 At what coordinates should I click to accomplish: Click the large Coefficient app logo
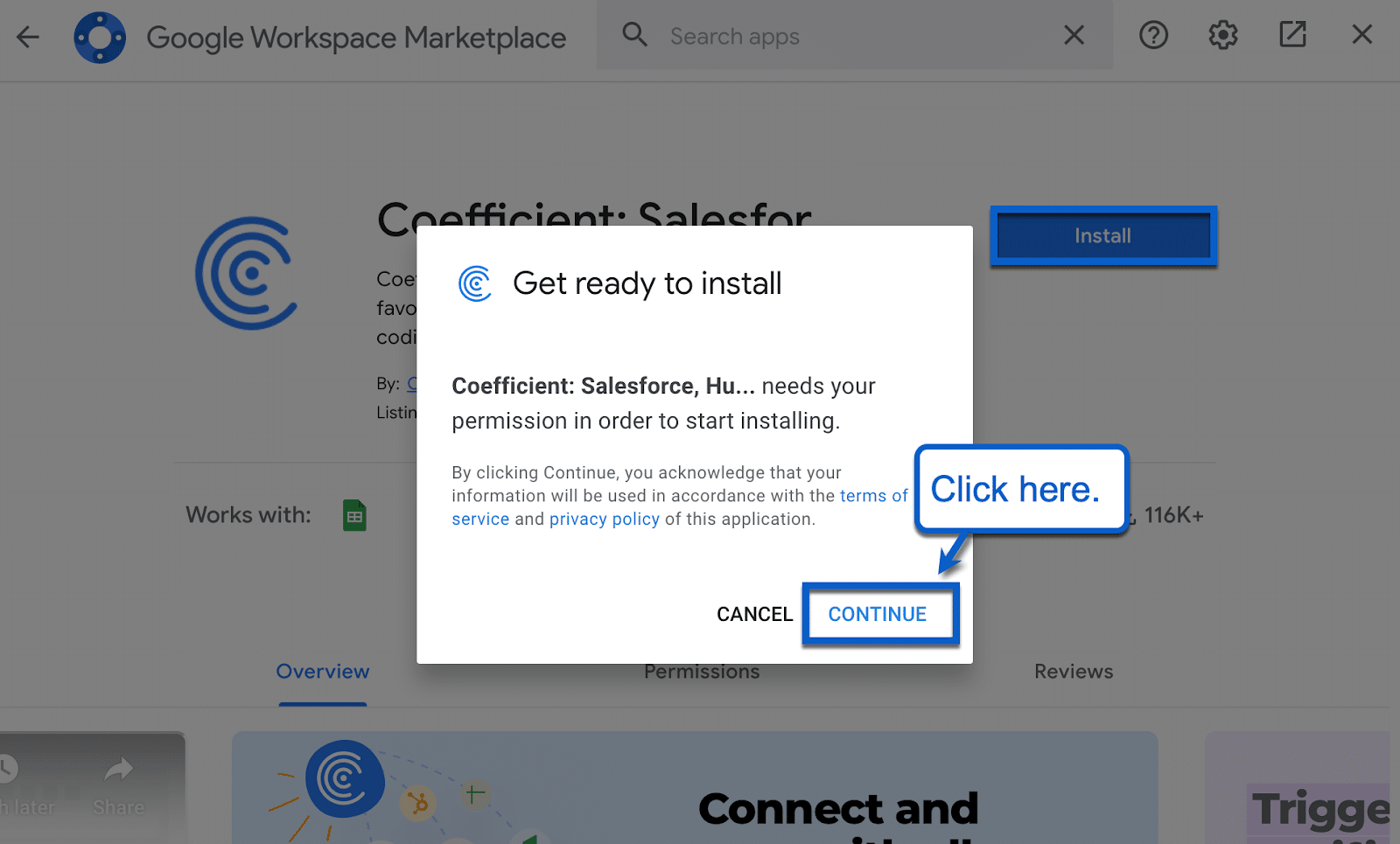(247, 273)
